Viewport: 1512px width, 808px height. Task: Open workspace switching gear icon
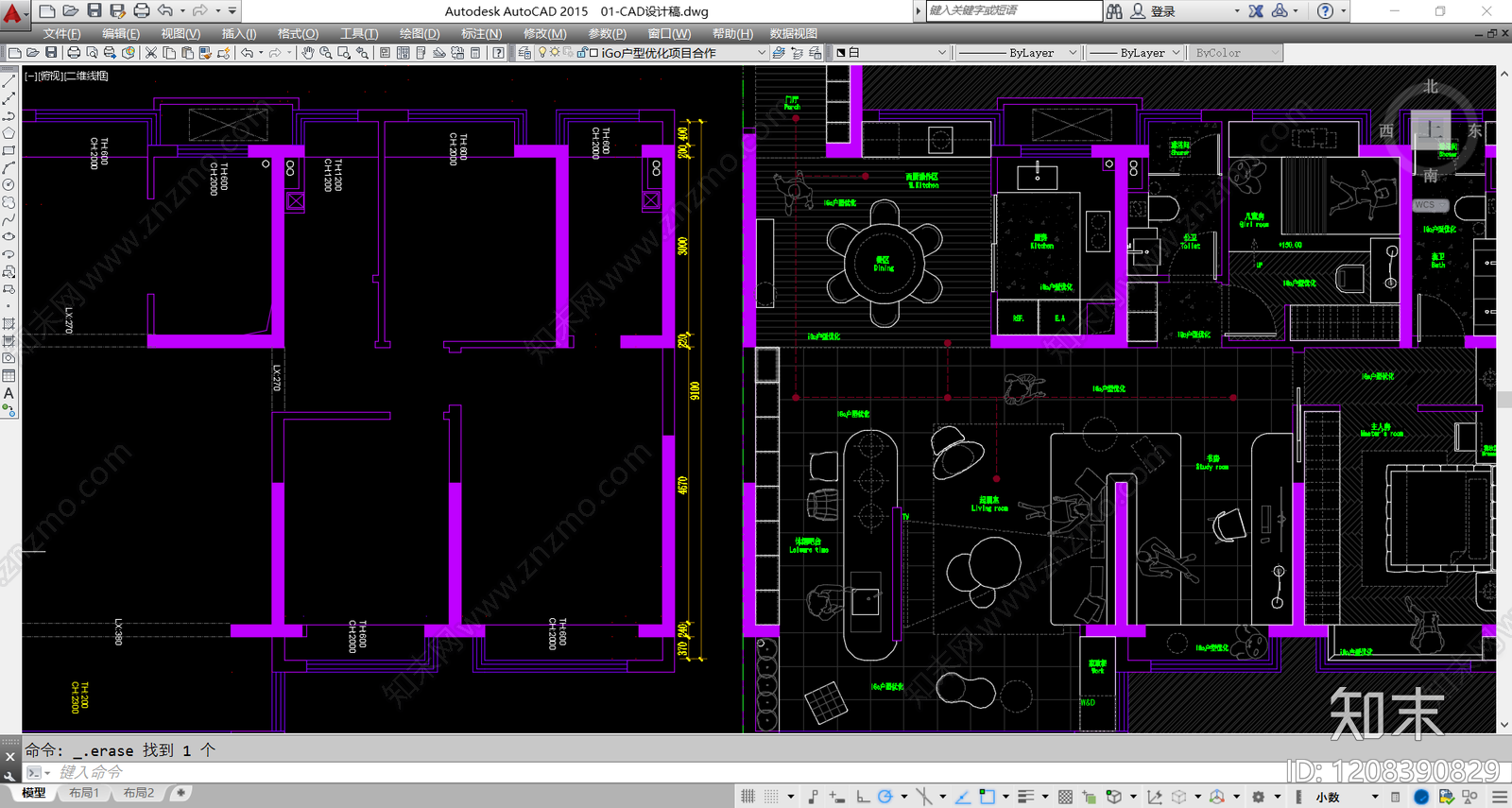1259,797
